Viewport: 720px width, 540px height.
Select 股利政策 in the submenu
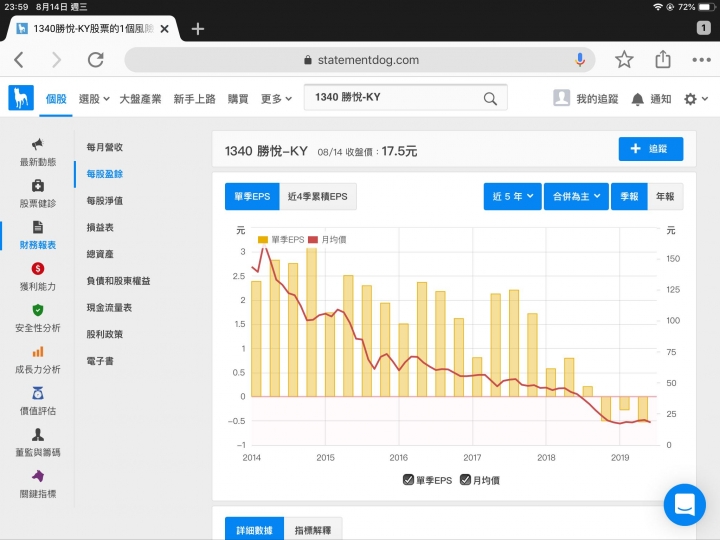point(105,334)
